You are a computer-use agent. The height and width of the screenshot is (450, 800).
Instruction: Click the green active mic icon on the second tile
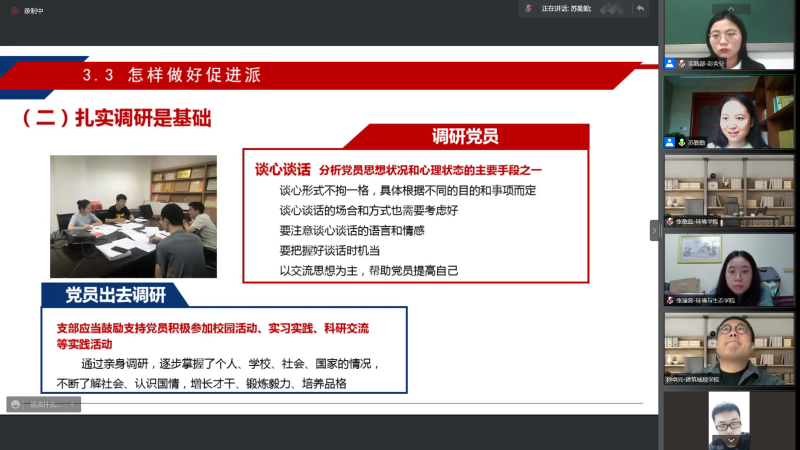click(682, 142)
